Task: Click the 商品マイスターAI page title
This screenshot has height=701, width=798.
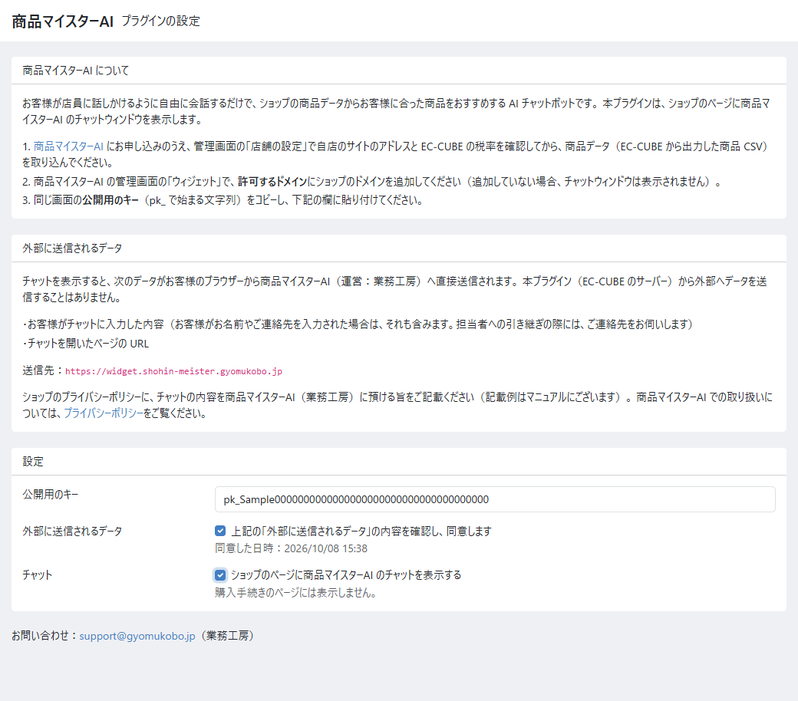Action: point(62,21)
